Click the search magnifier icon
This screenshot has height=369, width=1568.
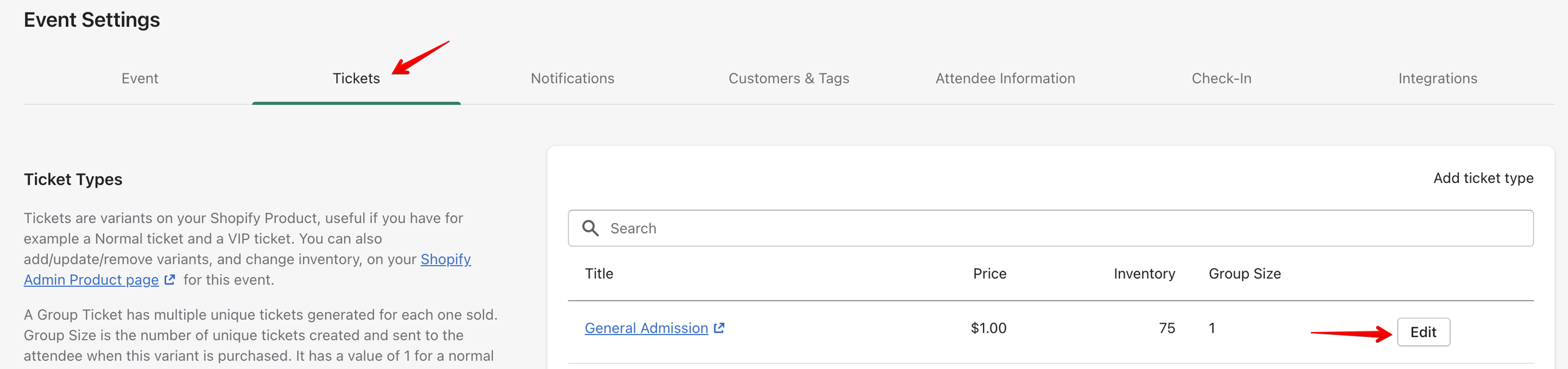[590, 228]
